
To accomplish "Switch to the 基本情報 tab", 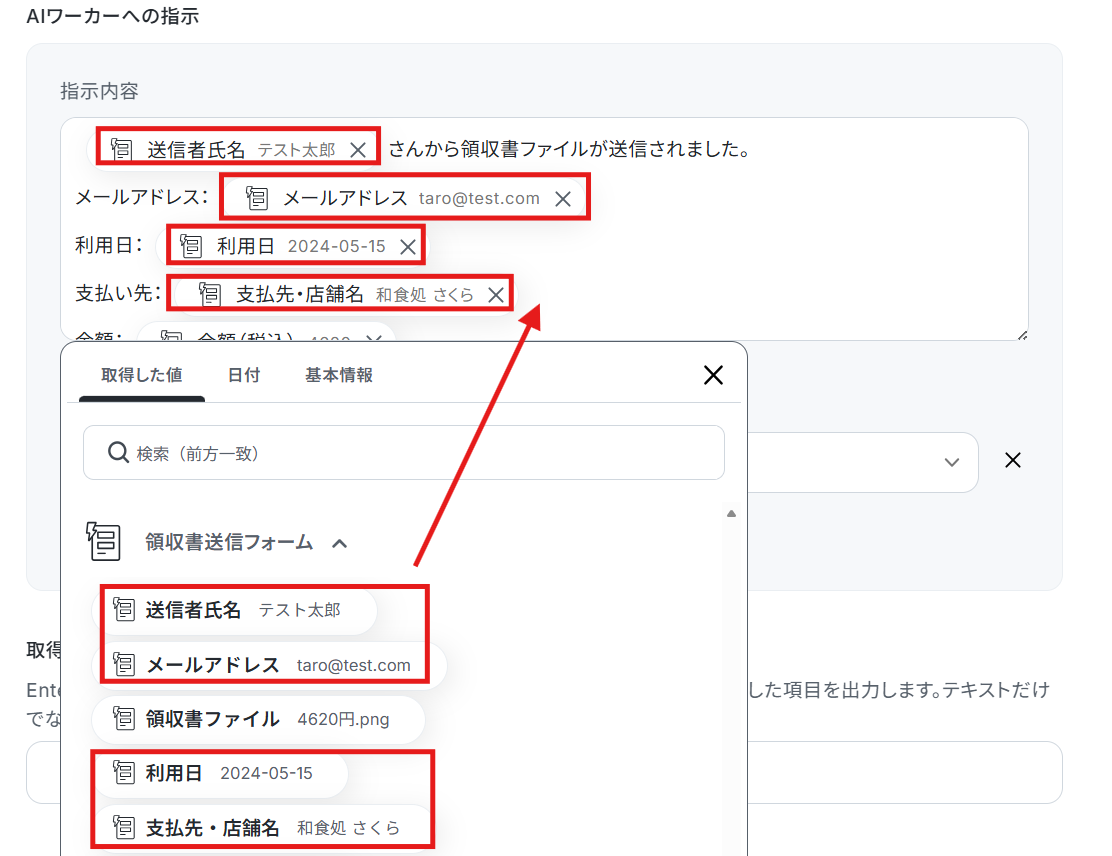I will tap(339, 375).
